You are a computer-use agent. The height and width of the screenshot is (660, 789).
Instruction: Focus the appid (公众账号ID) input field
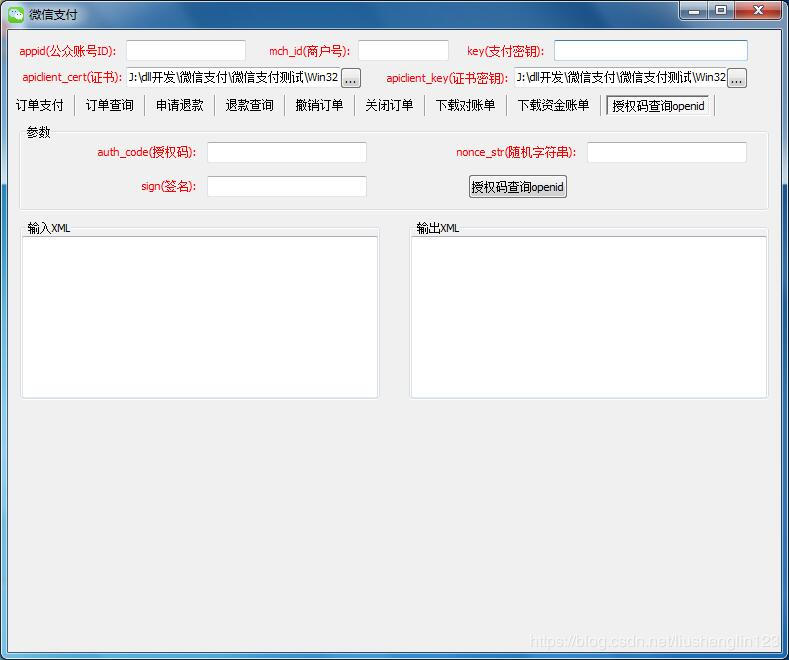click(186, 51)
